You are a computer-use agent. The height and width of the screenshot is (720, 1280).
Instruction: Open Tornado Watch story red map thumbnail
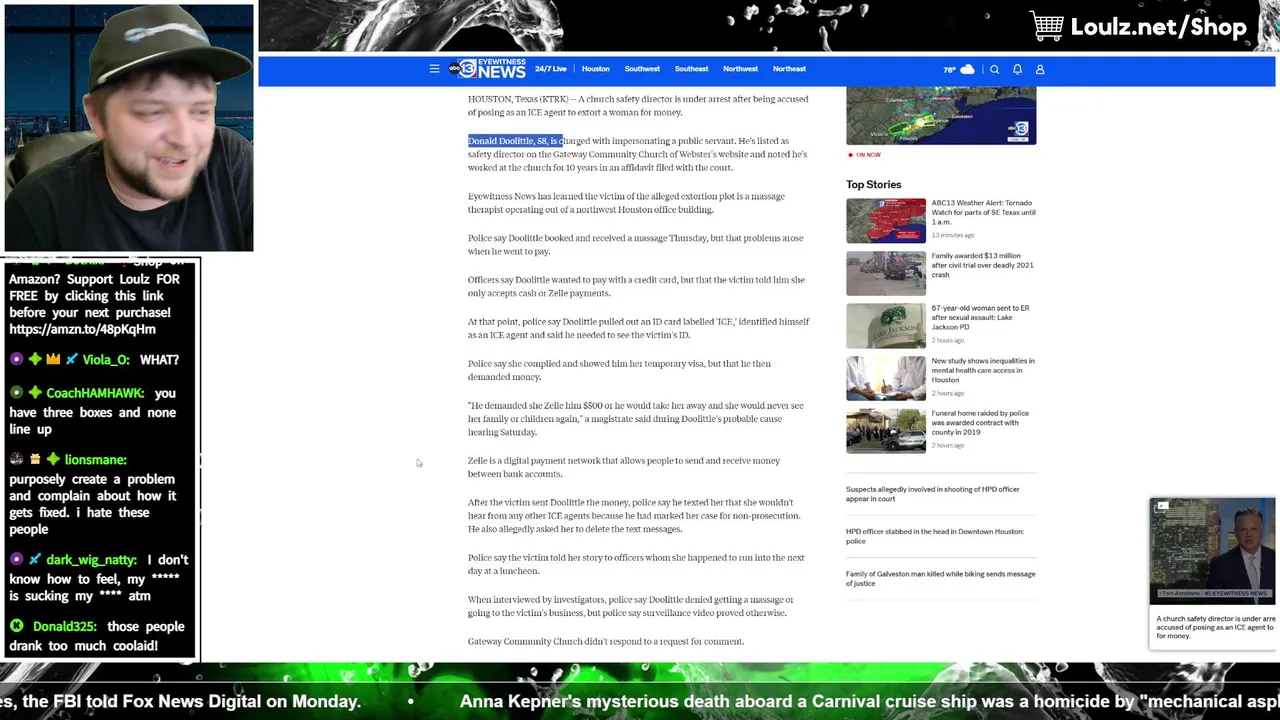tap(886, 221)
